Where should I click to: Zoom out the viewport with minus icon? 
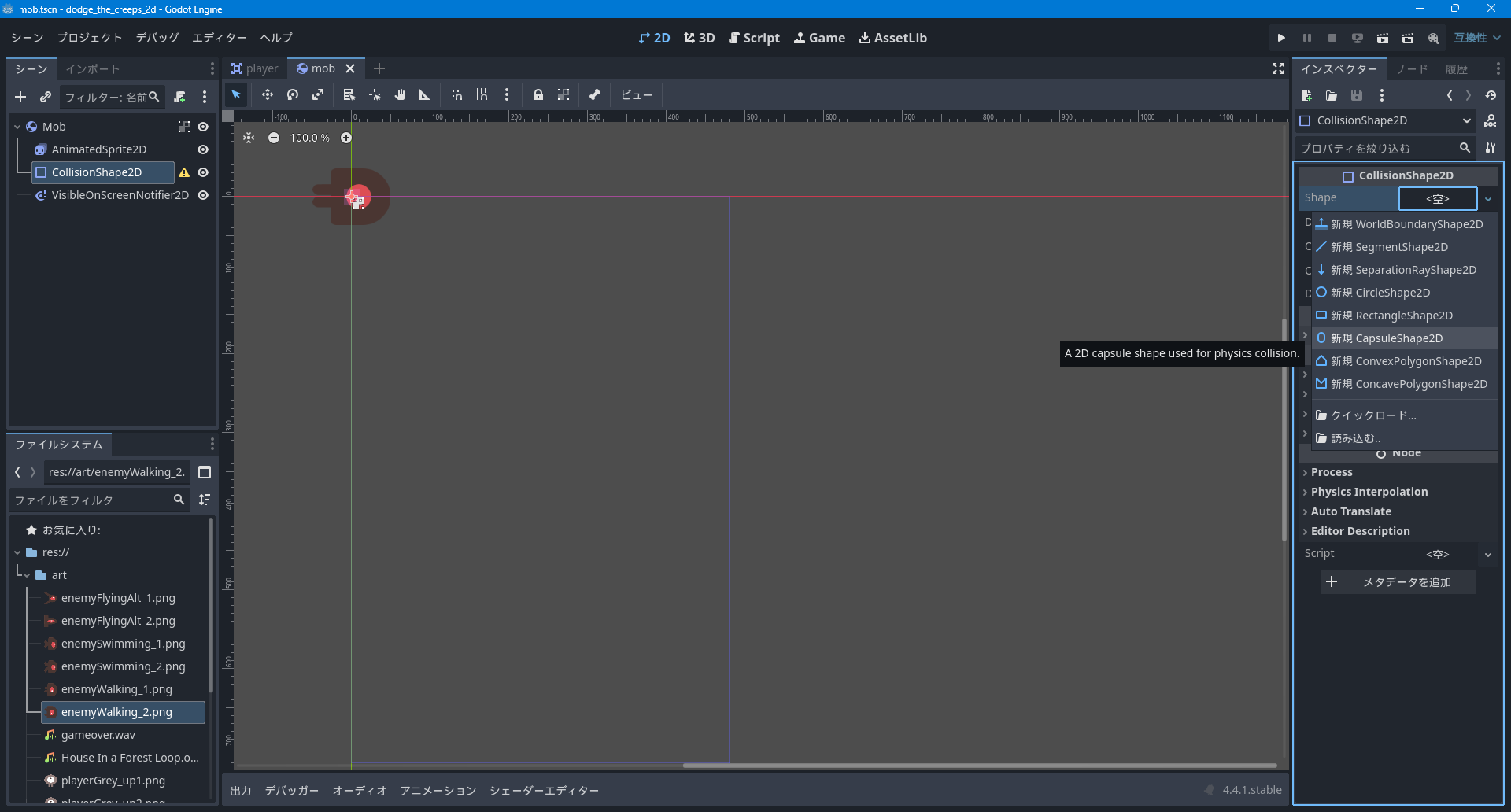(274, 138)
